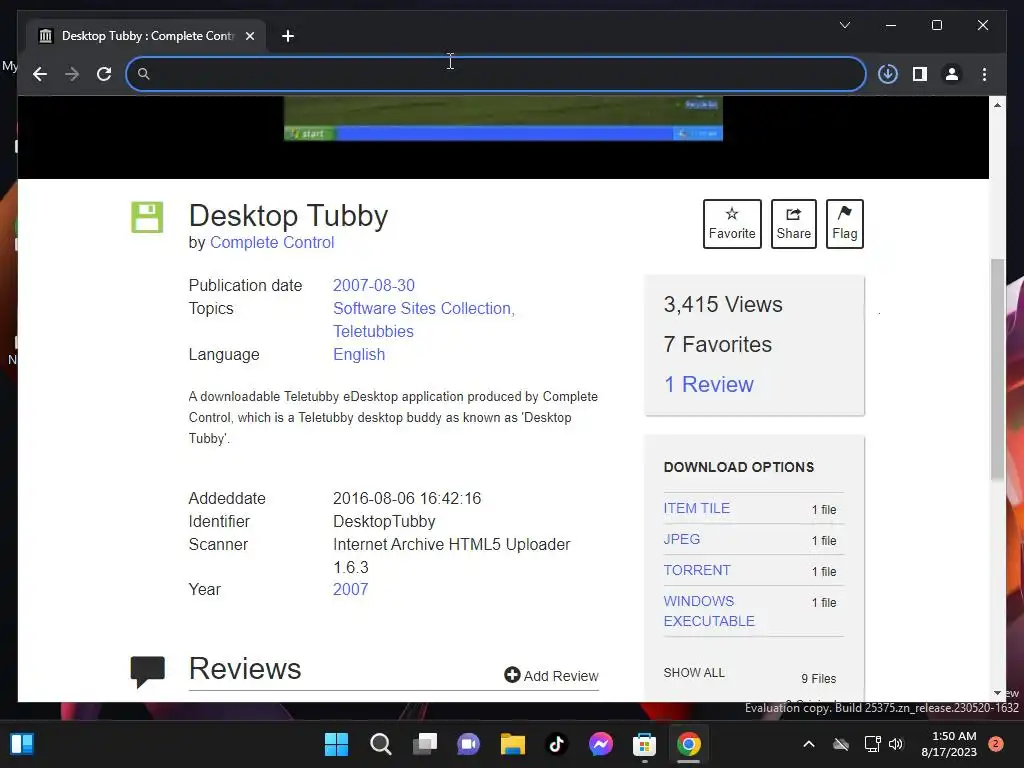Select the Desktop Tubby tab

point(147,36)
